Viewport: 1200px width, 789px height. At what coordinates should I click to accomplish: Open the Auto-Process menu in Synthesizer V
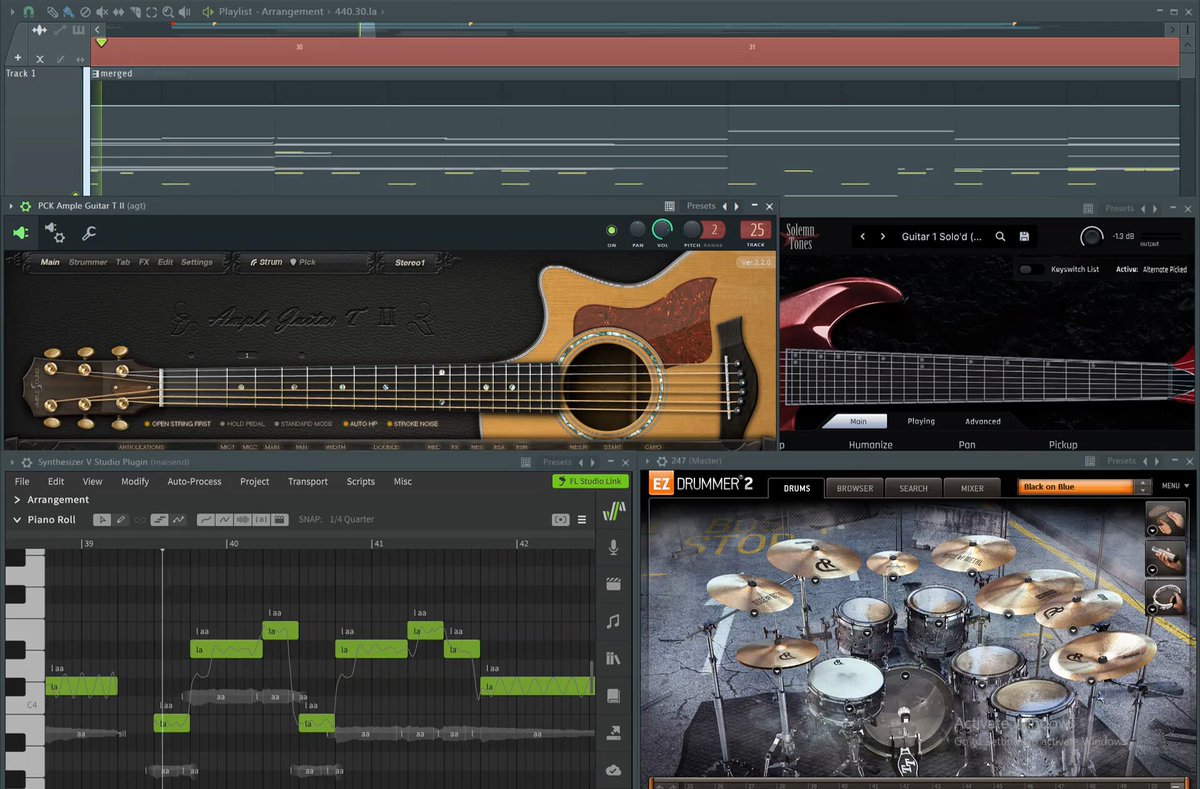tap(194, 481)
